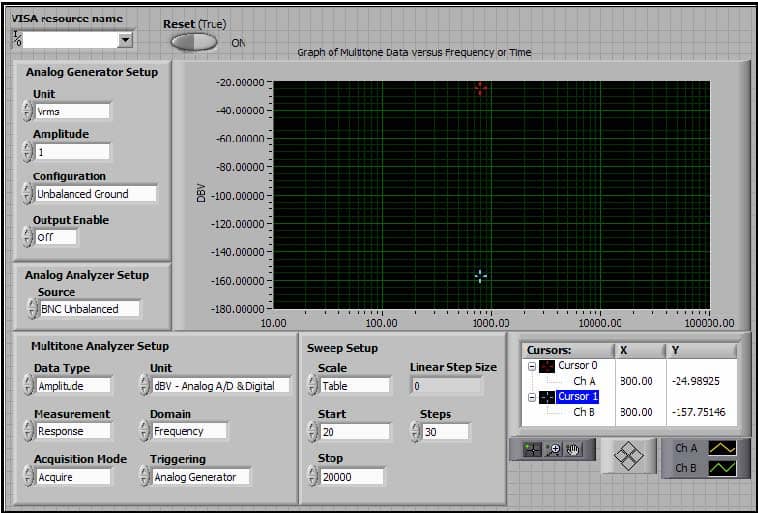Select the pan hand tool
Image resolution: width=758 pixels, height=513 pixels.
(573, 450)
